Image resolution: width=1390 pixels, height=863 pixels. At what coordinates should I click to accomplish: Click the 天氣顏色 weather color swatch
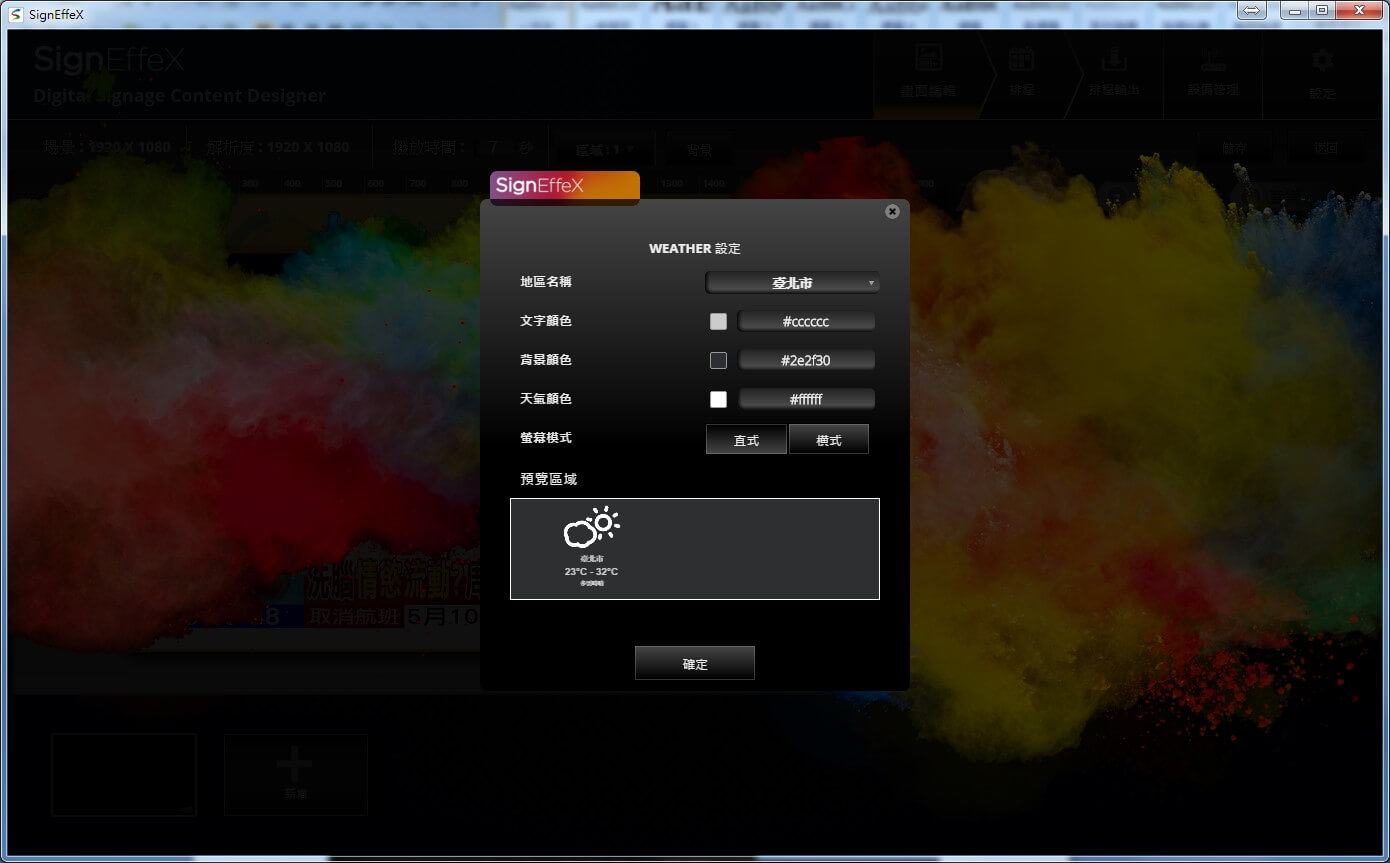point(718,399)
